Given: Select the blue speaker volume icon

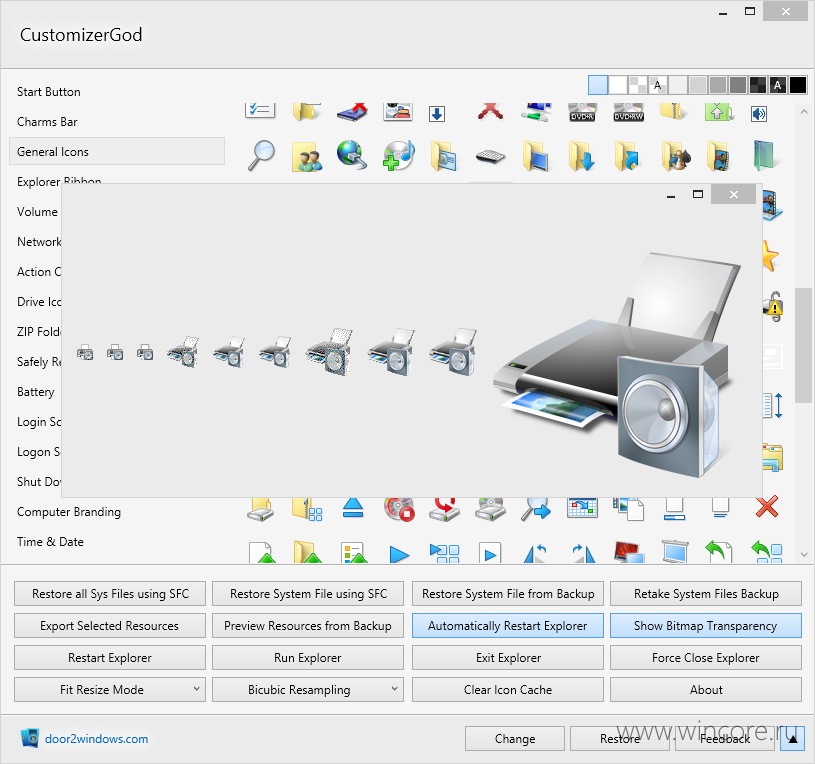Looking at the screenshot, I should click(x=759, y=113).
